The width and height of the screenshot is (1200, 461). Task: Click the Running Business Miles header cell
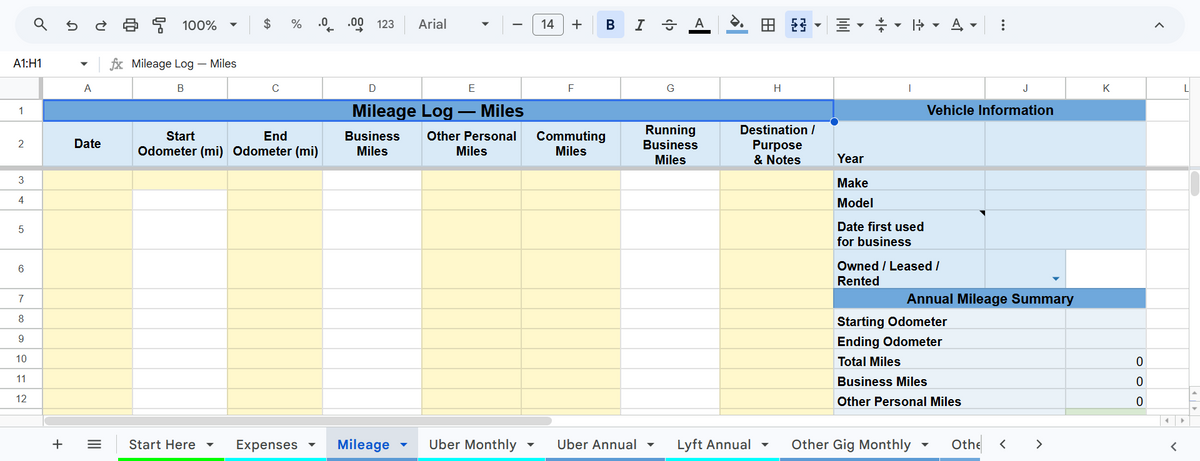tap(670, 144)
